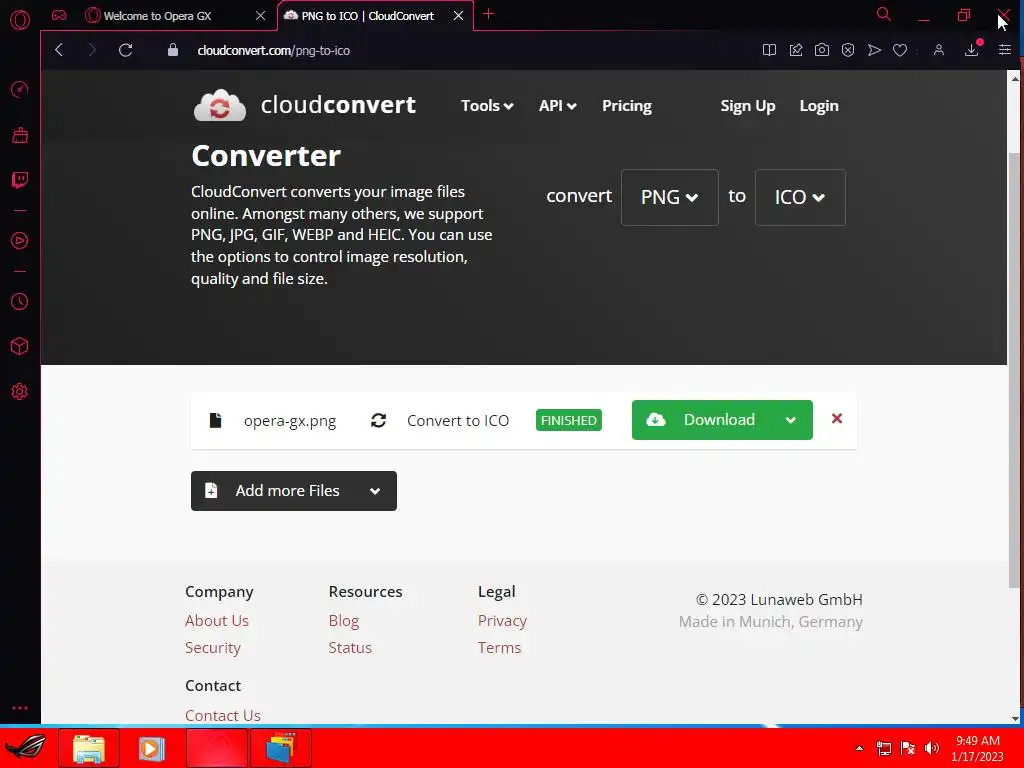Click the edit pencil icon in address bar
Screen dimensions: 1024x768
[795, 50]
